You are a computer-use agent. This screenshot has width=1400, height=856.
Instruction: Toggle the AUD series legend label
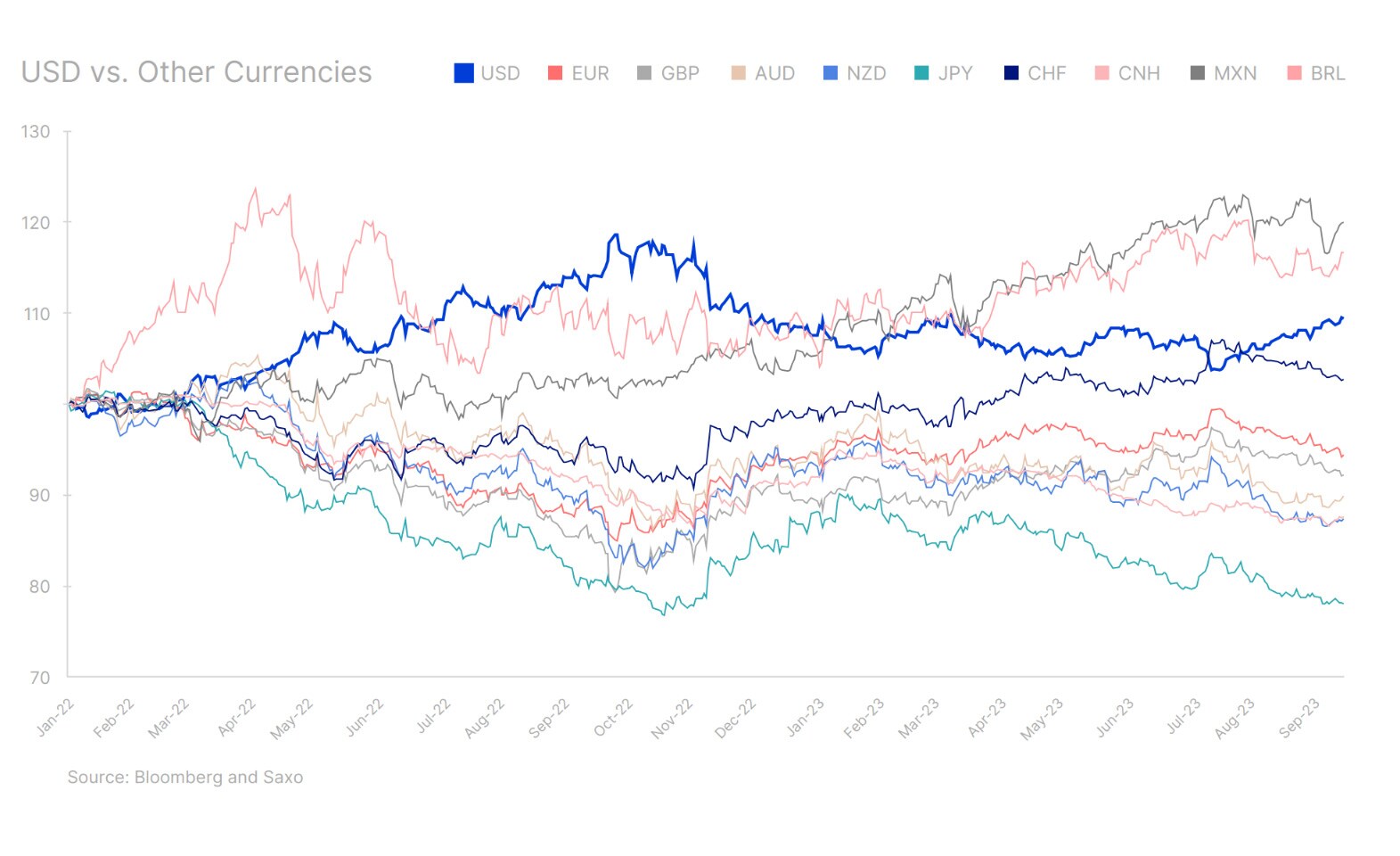[x=774, y=73]
